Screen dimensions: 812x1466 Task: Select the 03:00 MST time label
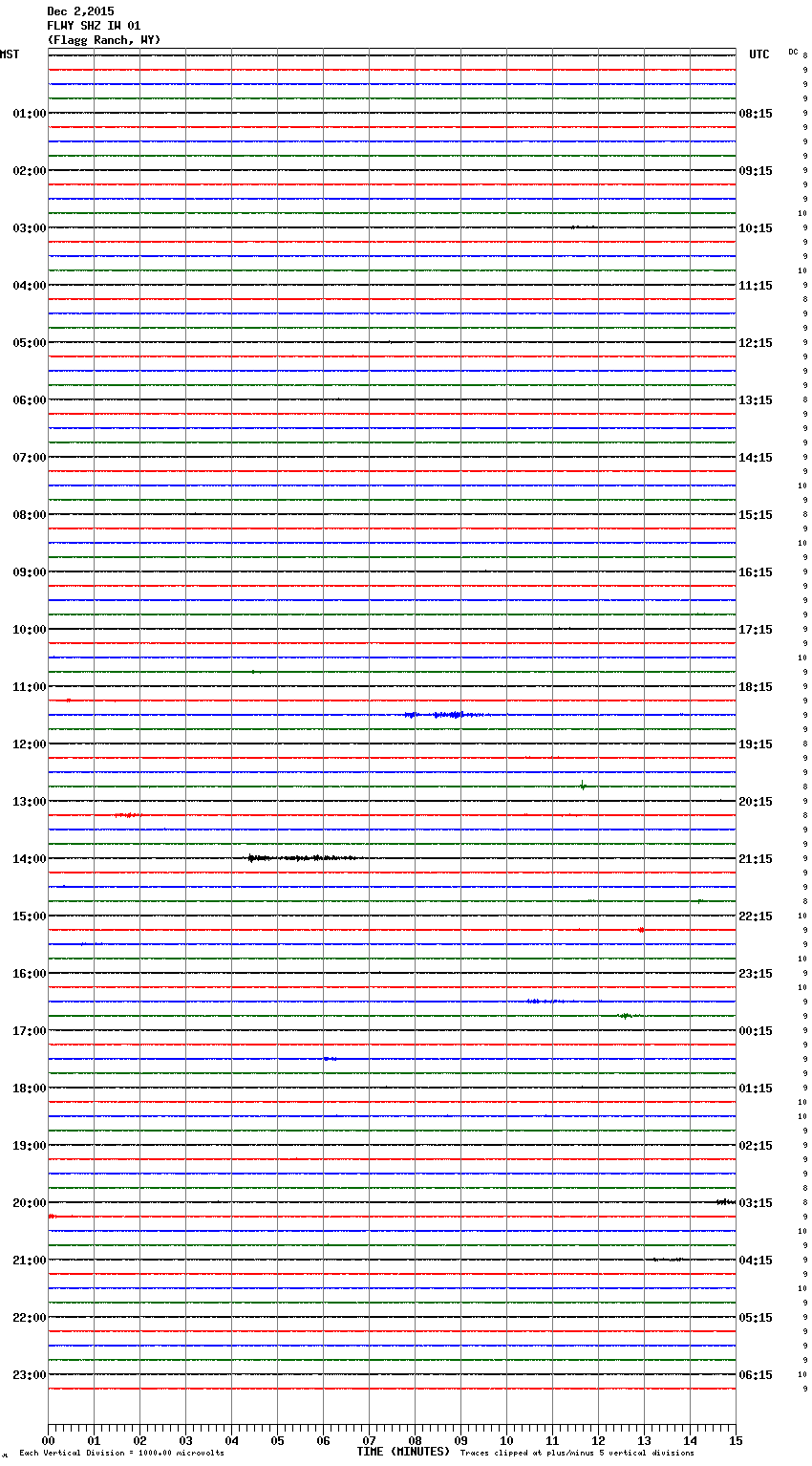click(30, 228)
